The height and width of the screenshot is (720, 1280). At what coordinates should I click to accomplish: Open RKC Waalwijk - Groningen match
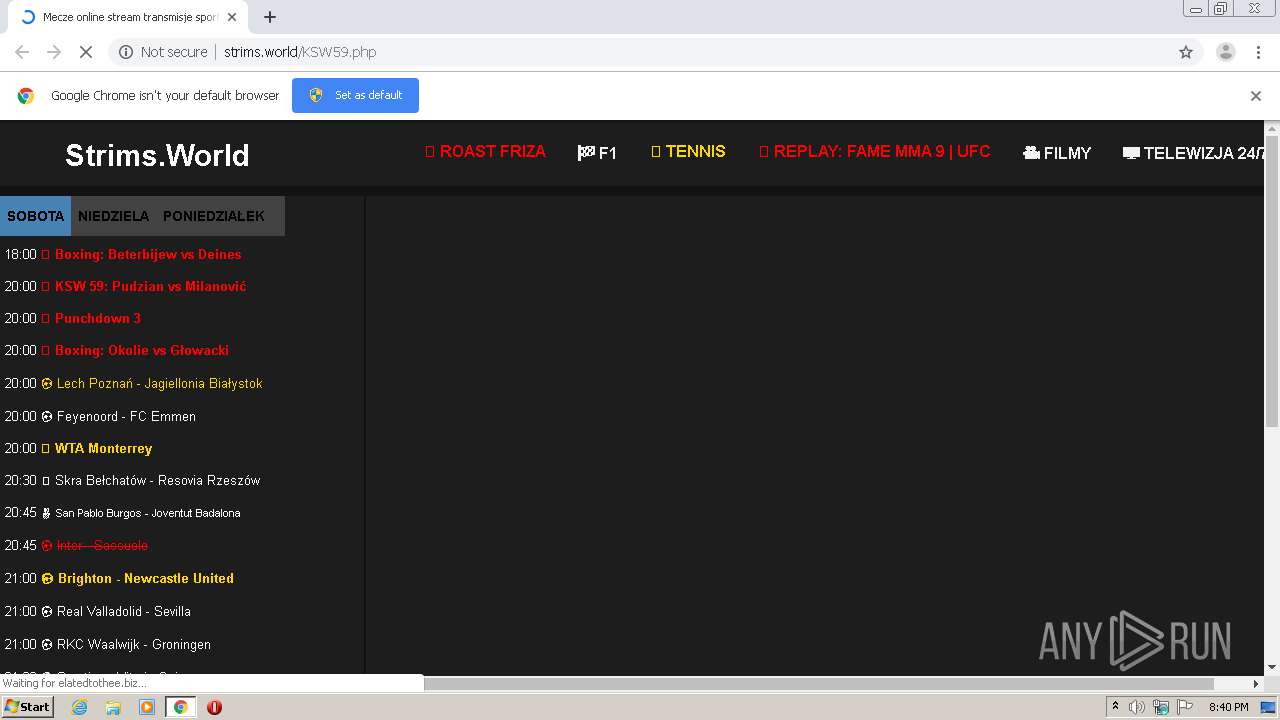134,644
